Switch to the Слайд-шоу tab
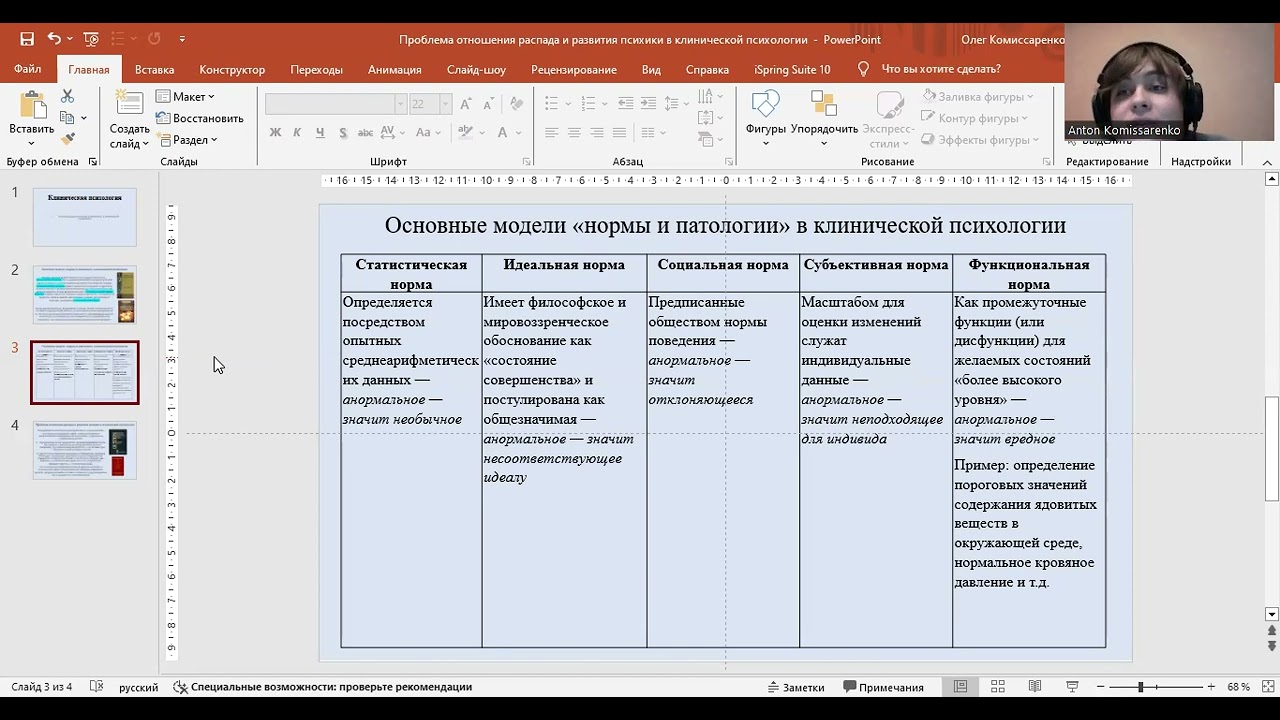The image size is (1280, 720). click(x=476, y=69)
